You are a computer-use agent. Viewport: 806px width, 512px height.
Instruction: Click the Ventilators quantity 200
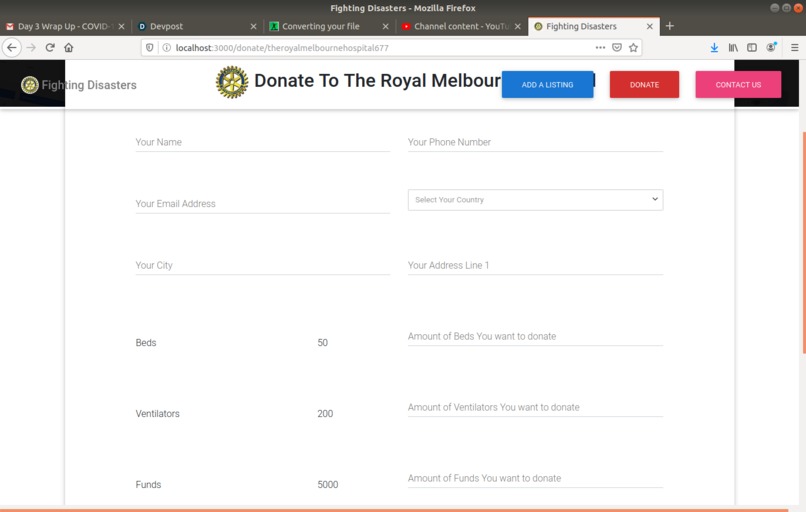pos(325,413)
